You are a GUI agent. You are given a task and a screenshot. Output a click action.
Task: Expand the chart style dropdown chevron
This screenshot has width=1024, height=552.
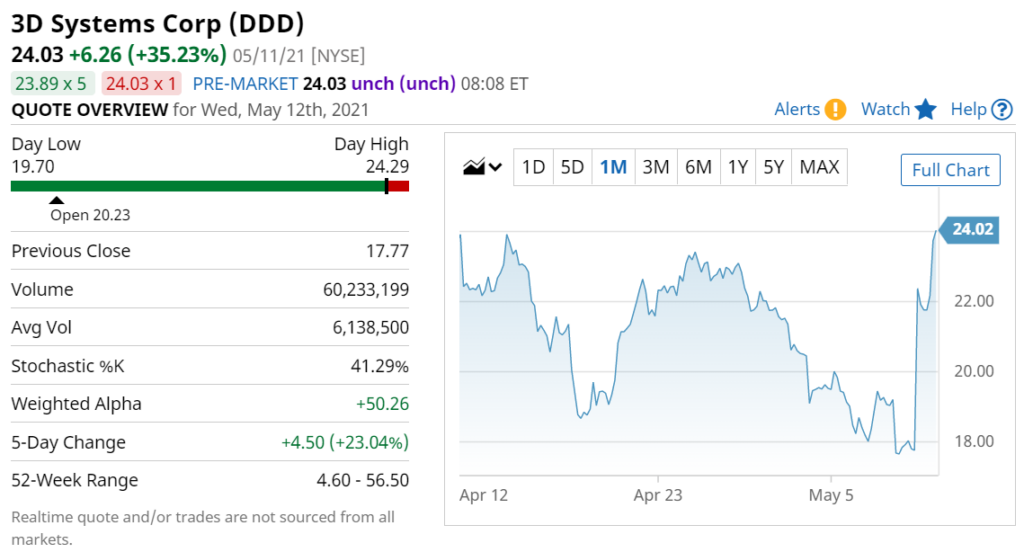496,167
